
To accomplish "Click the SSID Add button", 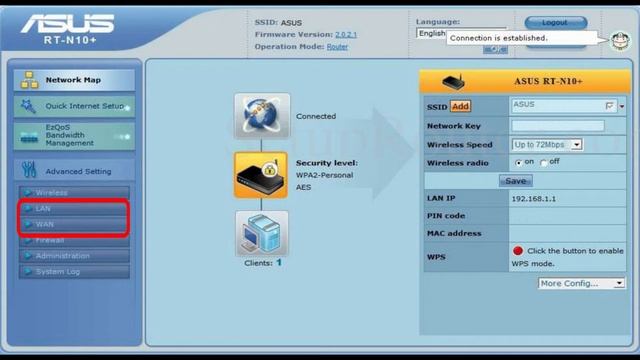I will click(x=460, y=107).
